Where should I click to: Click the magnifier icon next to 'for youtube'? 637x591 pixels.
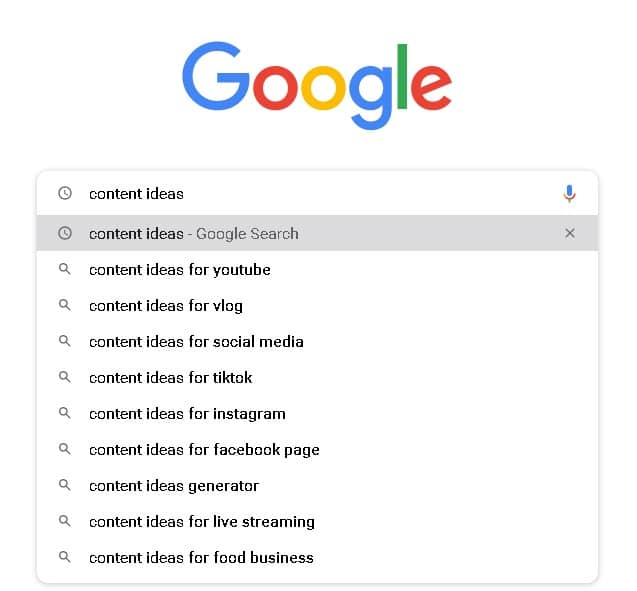[x=65, y=269]
